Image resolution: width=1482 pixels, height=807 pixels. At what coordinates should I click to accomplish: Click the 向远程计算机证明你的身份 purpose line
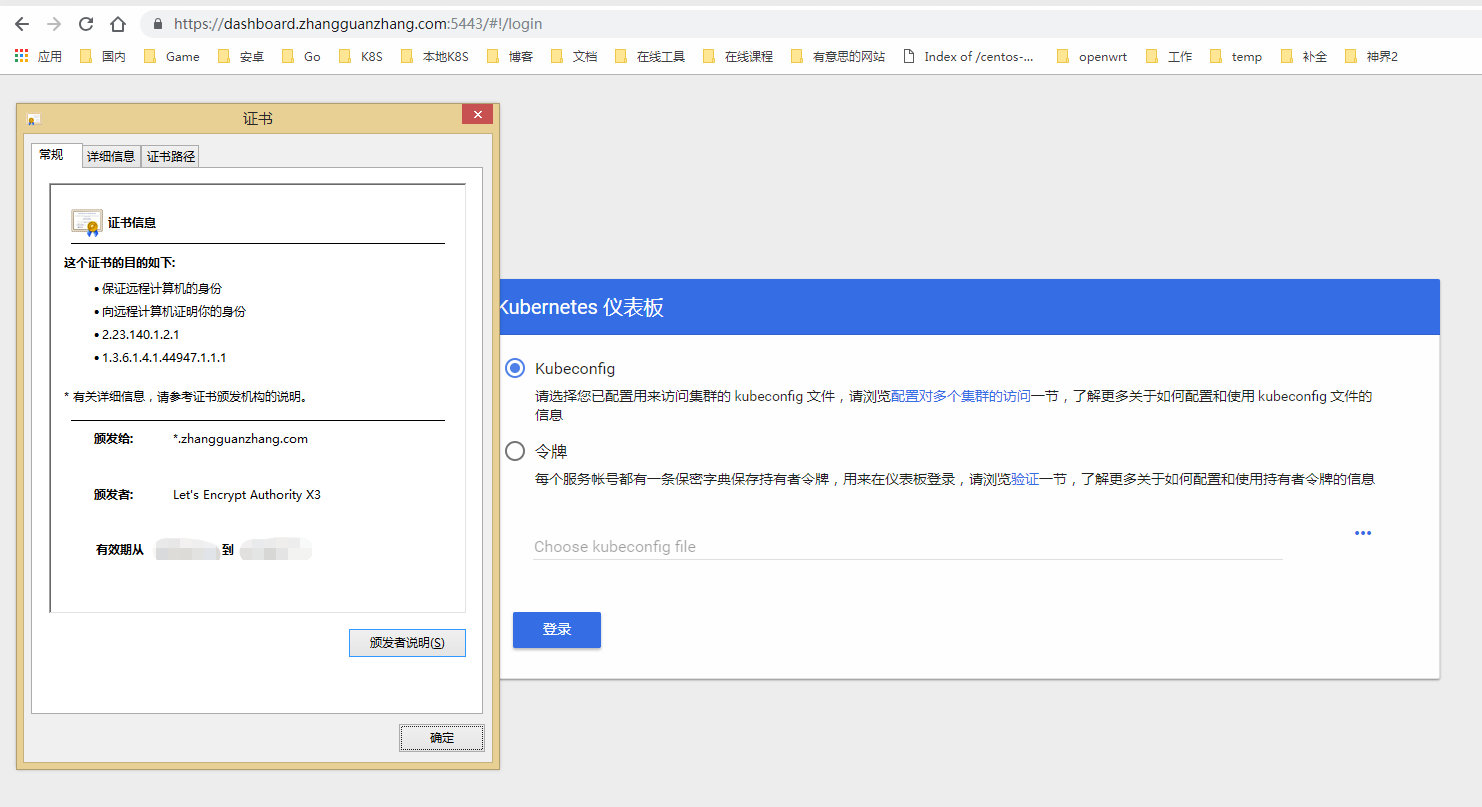coord(173,312)
